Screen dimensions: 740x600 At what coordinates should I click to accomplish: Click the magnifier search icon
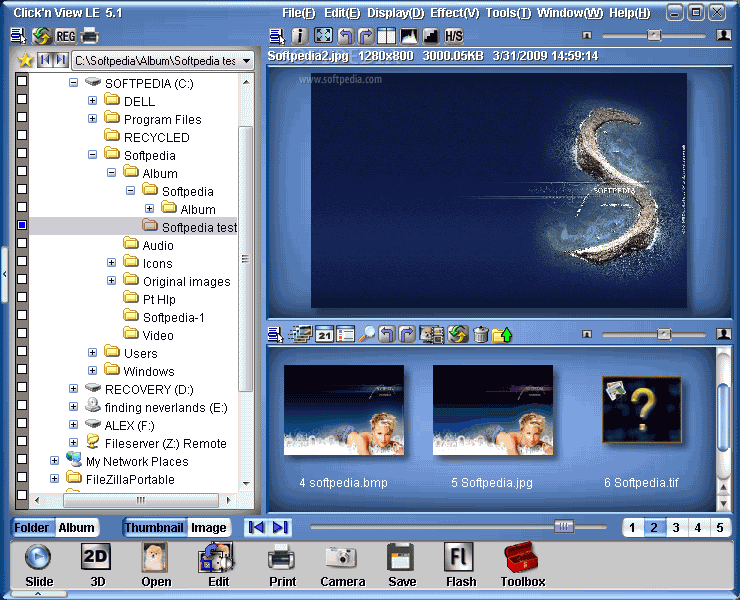click(x=366, y=334)
